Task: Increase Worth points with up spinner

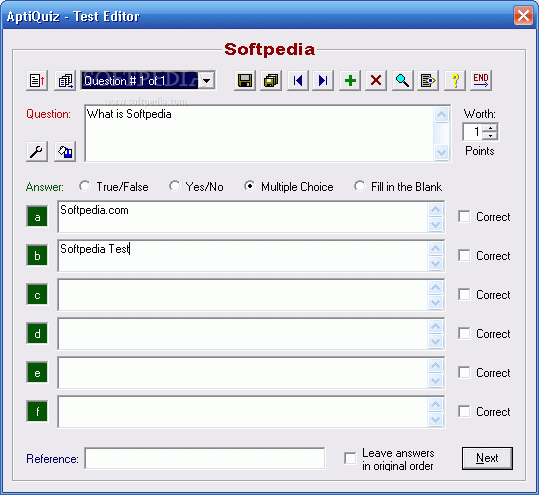Action: (x=490, y=128)
